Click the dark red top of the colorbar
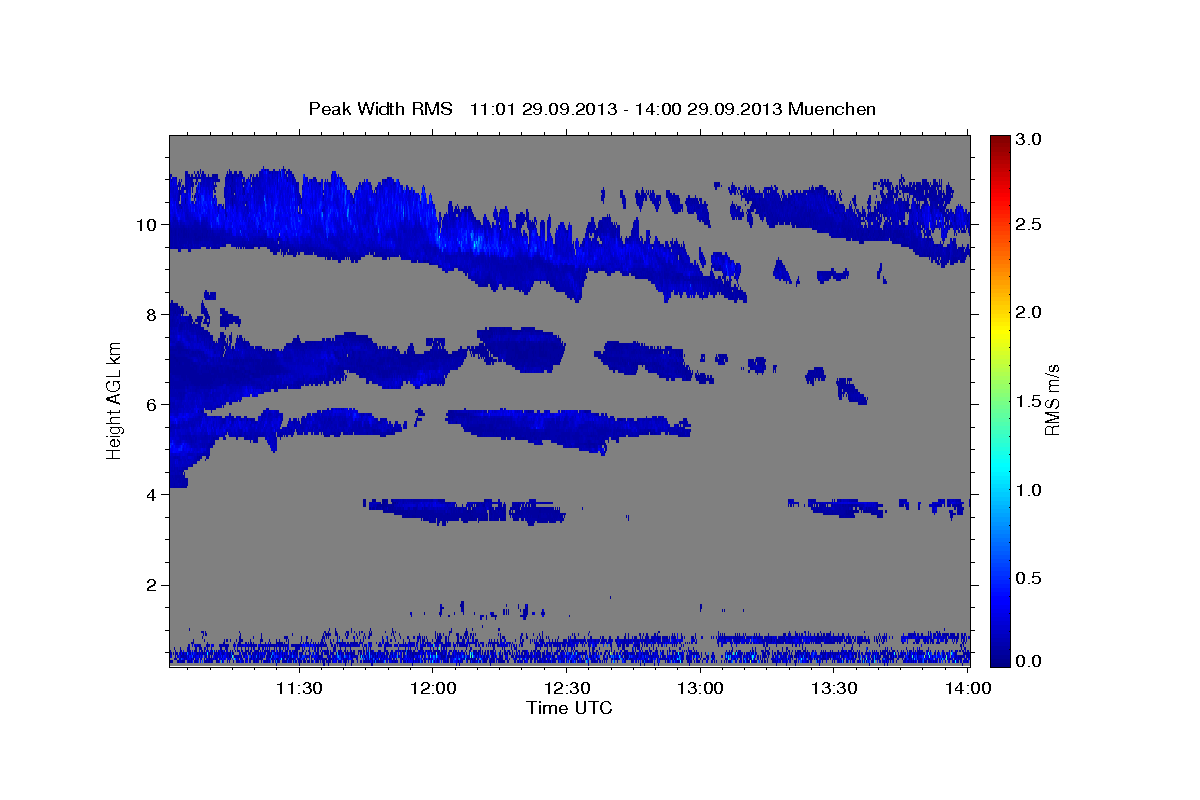The width and height of the screenshot is (1200, 800). coord(1000,142)
